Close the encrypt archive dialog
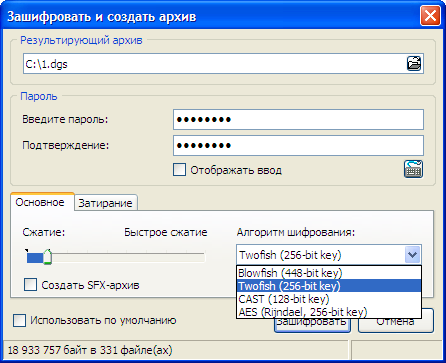Image resolution: width=446 pixels, height=363 pixels. click(430, 15)
